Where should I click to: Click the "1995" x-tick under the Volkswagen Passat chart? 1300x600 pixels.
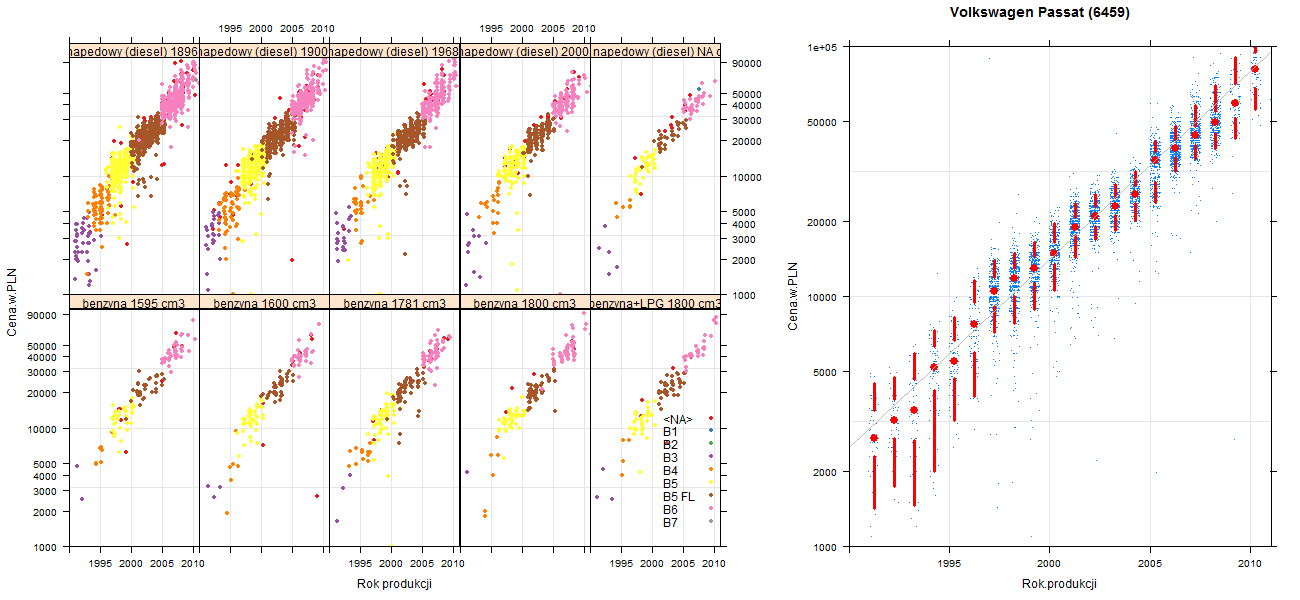point(948,564)
